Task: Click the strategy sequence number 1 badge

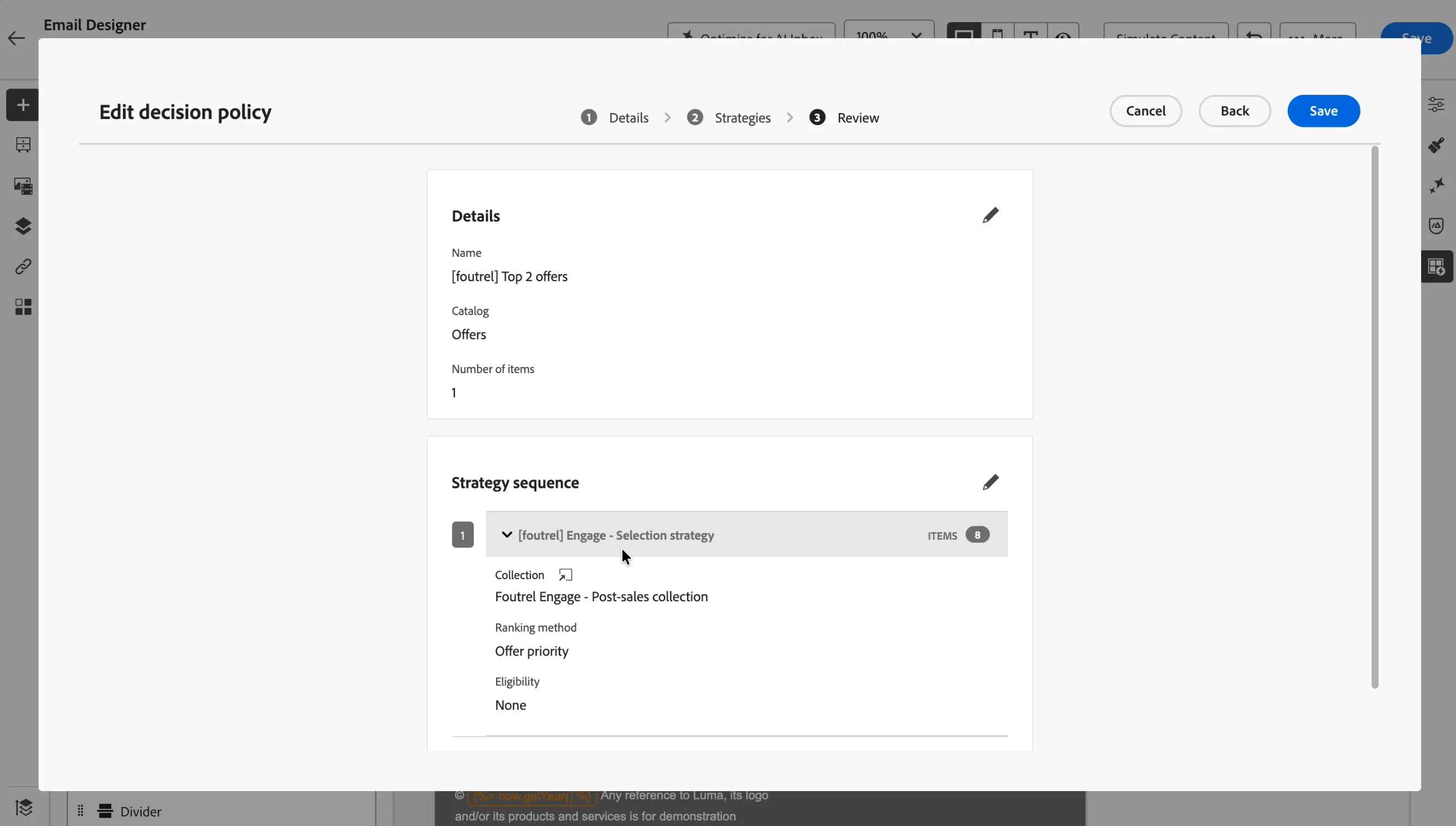Action: pyautogui.click(x=463, y=535)
